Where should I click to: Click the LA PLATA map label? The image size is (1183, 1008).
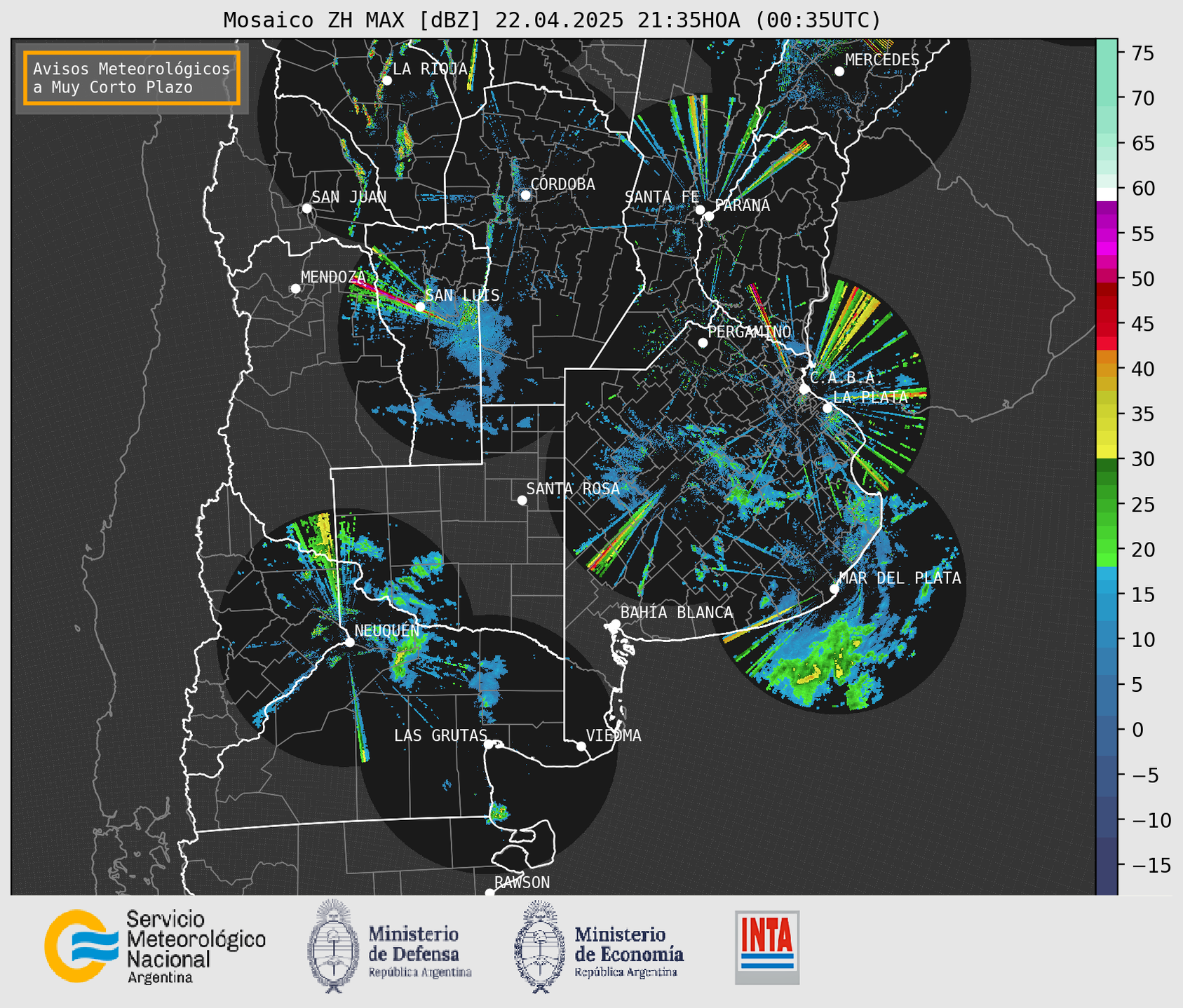pos(870,397)
